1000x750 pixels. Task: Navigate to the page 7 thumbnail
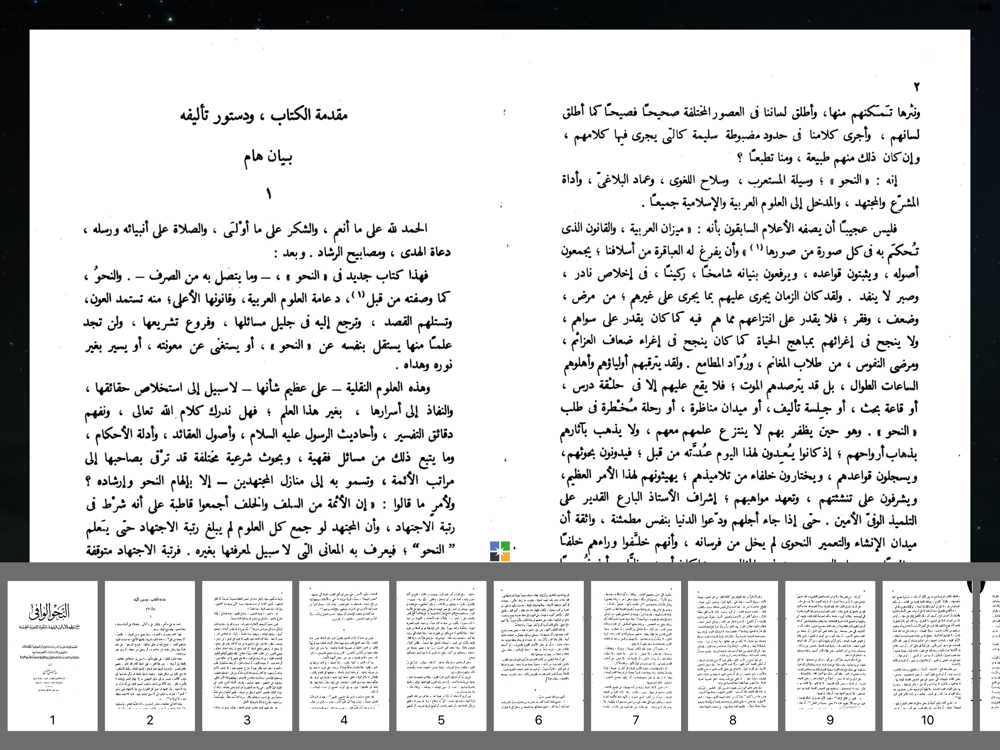636,656
